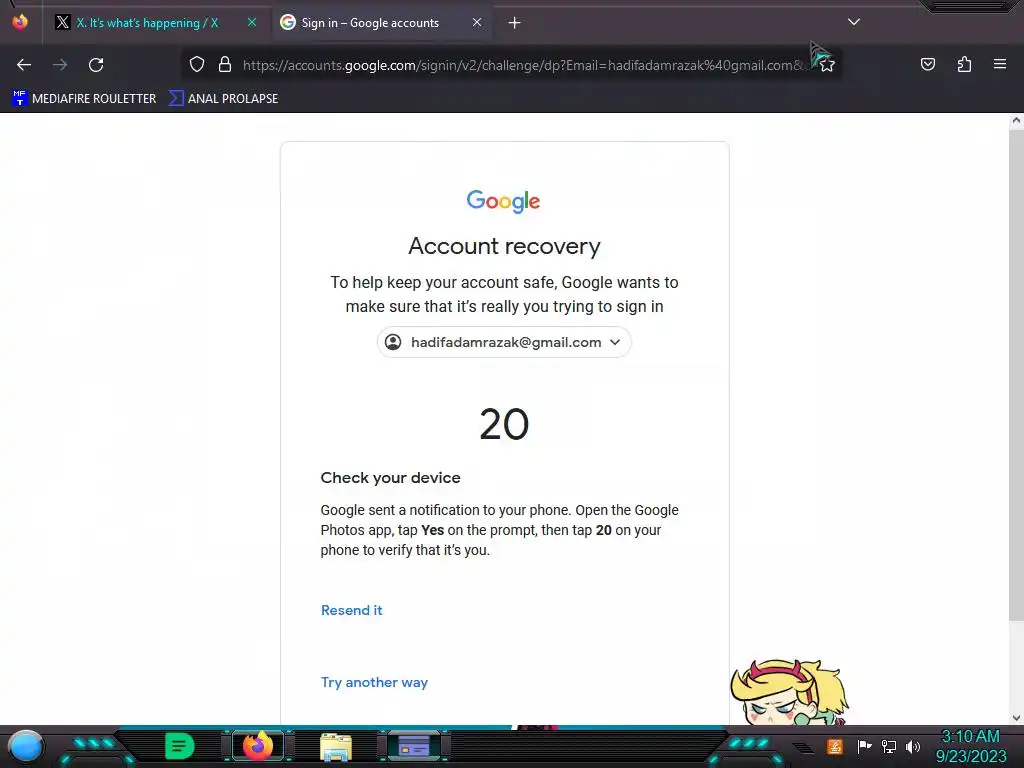The width and height of the screenshot is (1024, 768).
Task: Click the Account recovery heading
Action: (504, 246)
